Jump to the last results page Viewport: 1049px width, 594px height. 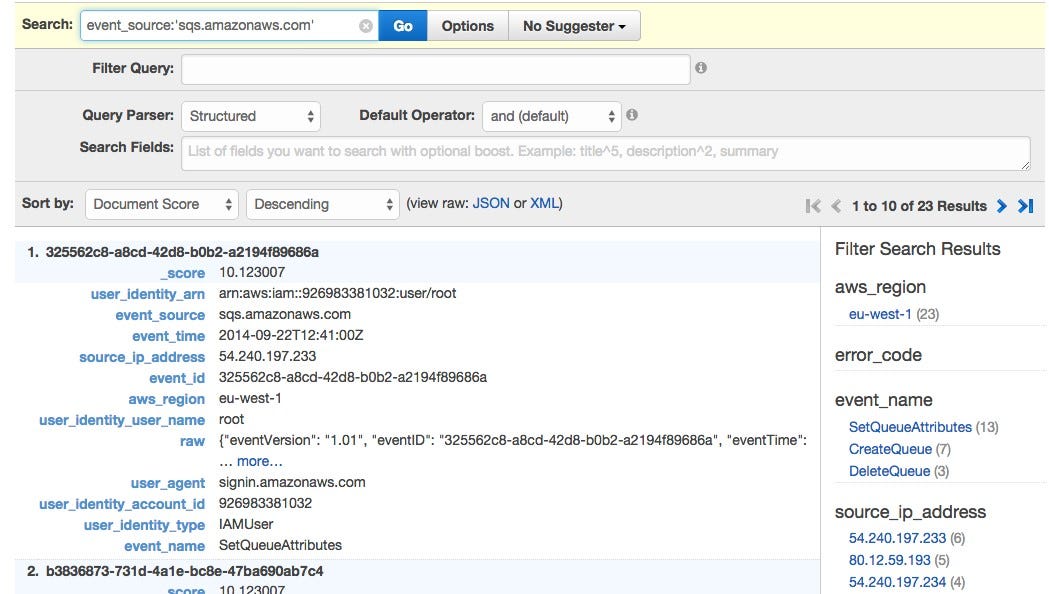point(1024,205)
